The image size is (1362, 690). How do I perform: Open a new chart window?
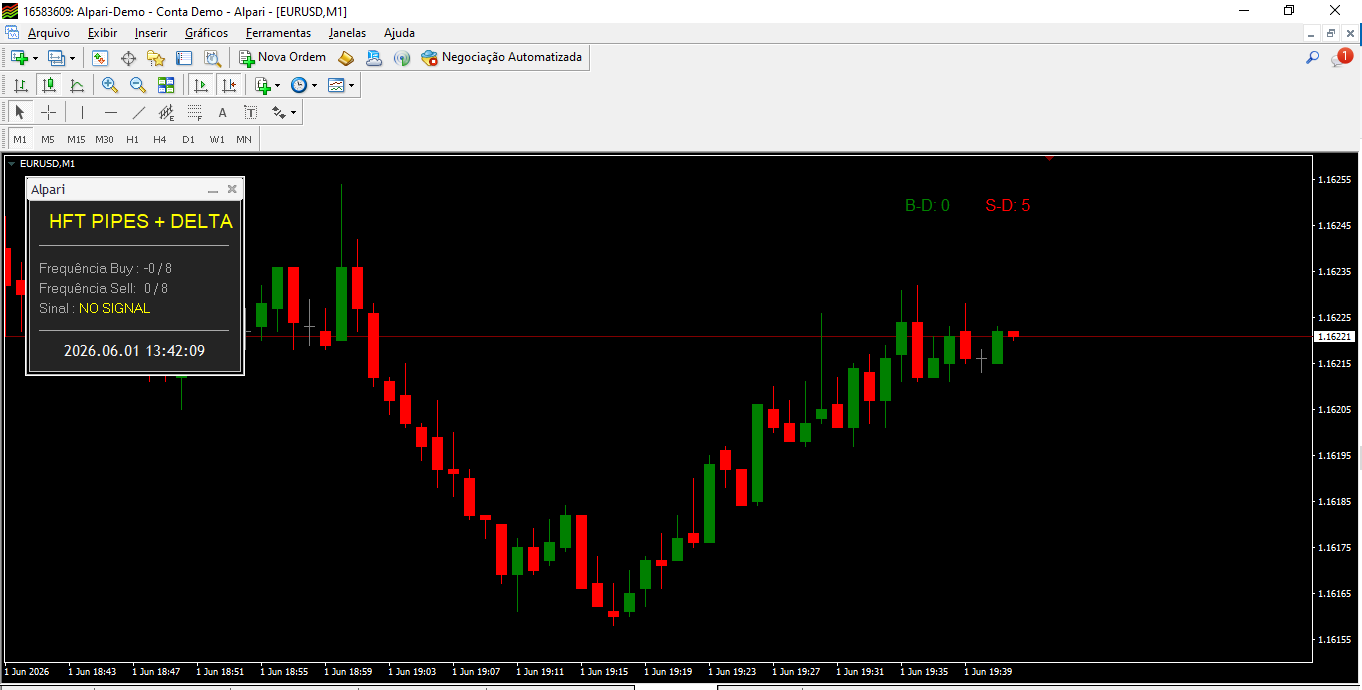pos(19,58)
